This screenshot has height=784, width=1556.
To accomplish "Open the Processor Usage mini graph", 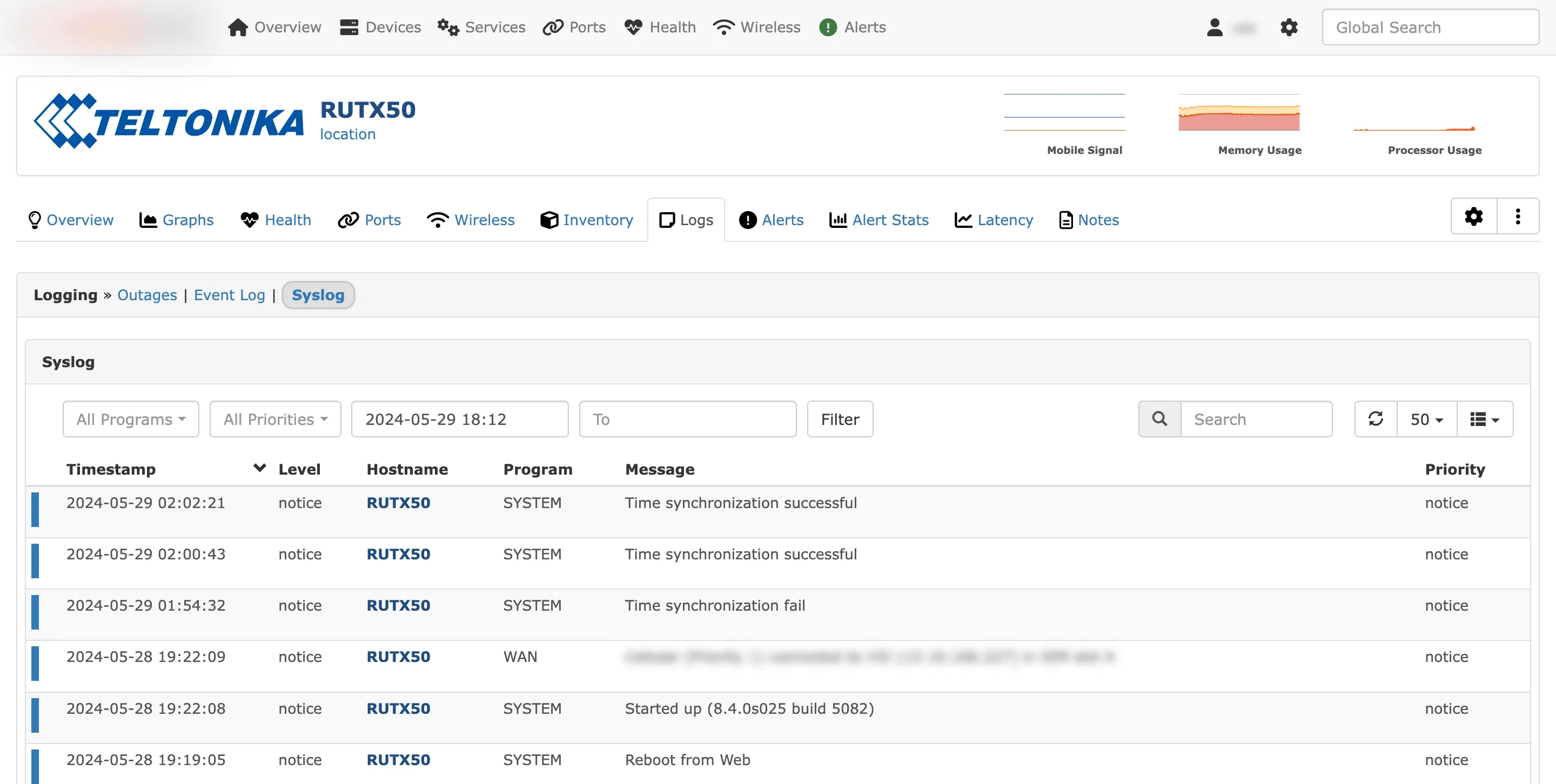I will (1414, 112).
